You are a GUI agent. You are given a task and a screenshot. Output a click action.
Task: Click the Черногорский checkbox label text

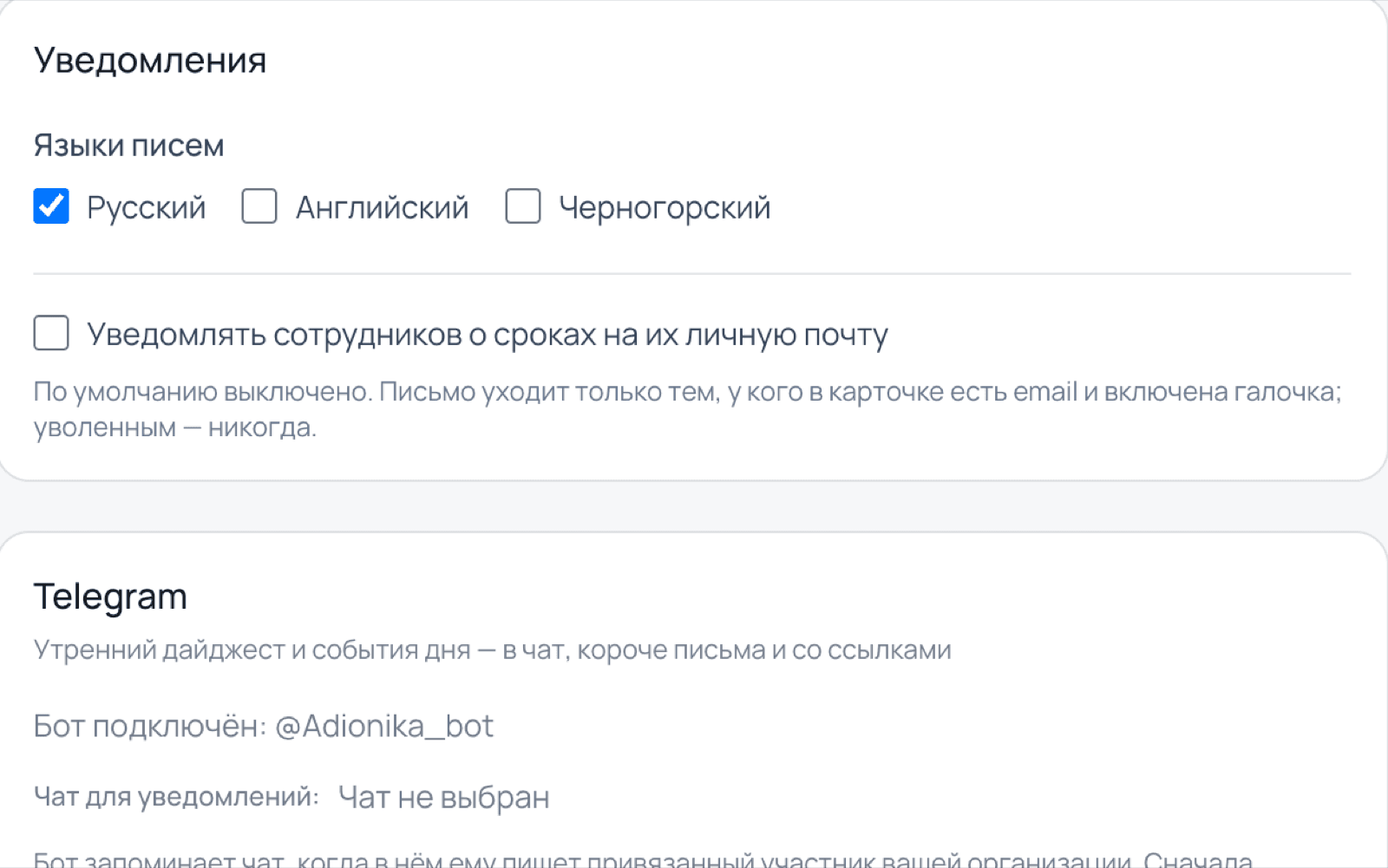tap(665, 208)
